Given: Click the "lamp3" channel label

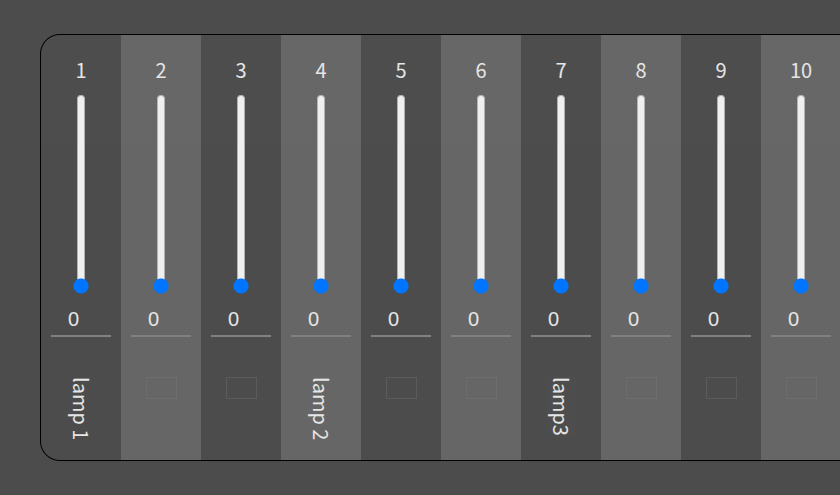Looking at the screenshot, I should 561,406.
